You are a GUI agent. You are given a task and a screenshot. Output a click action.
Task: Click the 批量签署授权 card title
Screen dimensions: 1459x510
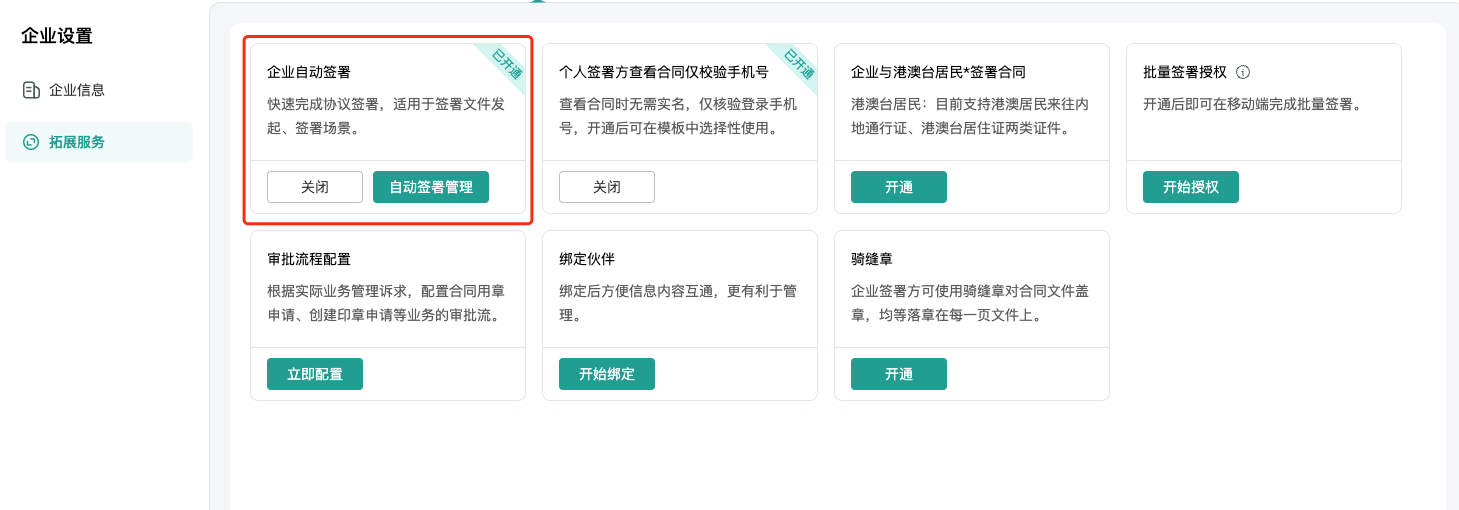click(x=1185, y=72)
